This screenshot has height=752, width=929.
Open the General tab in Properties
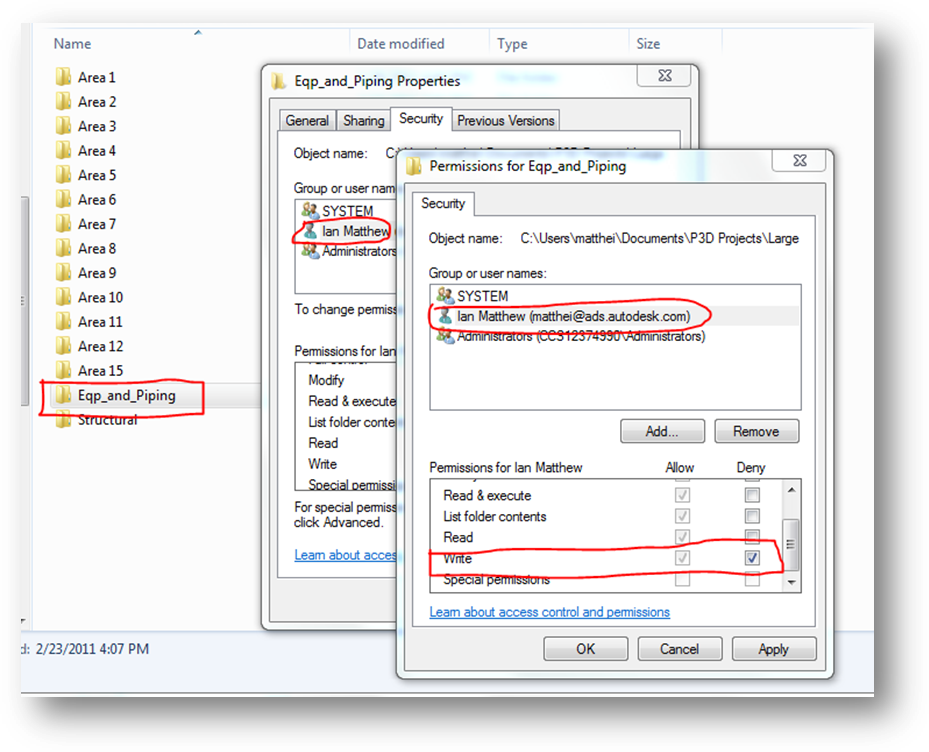coord(307,120)
